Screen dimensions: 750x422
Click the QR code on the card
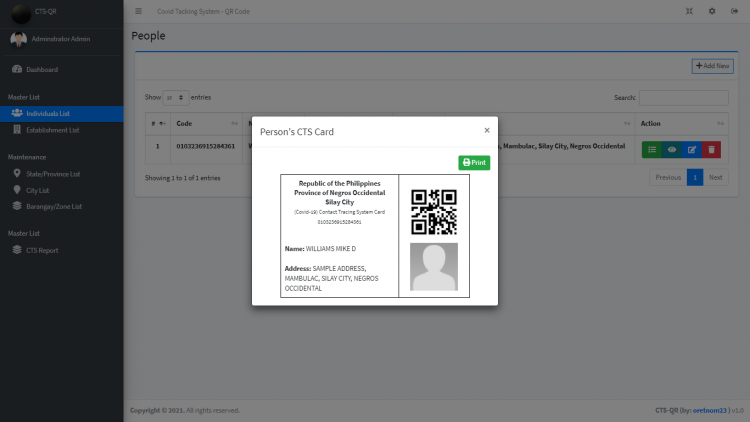pos(434,212)
